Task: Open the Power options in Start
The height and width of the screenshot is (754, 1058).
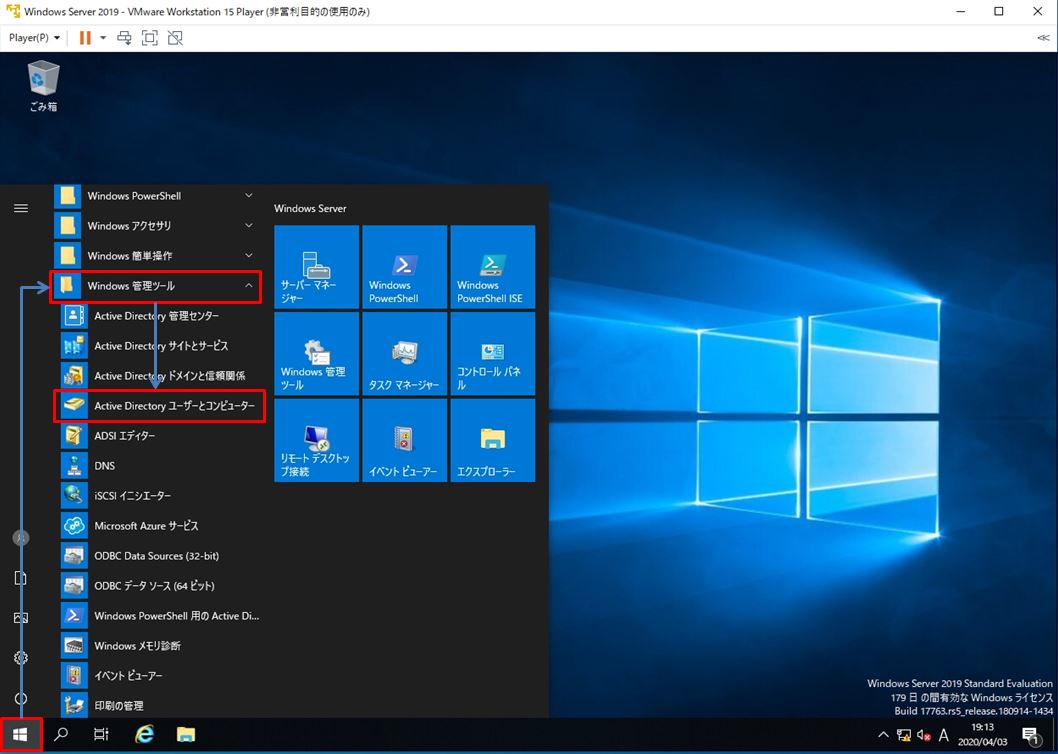Action: click(x=21, y=699)
